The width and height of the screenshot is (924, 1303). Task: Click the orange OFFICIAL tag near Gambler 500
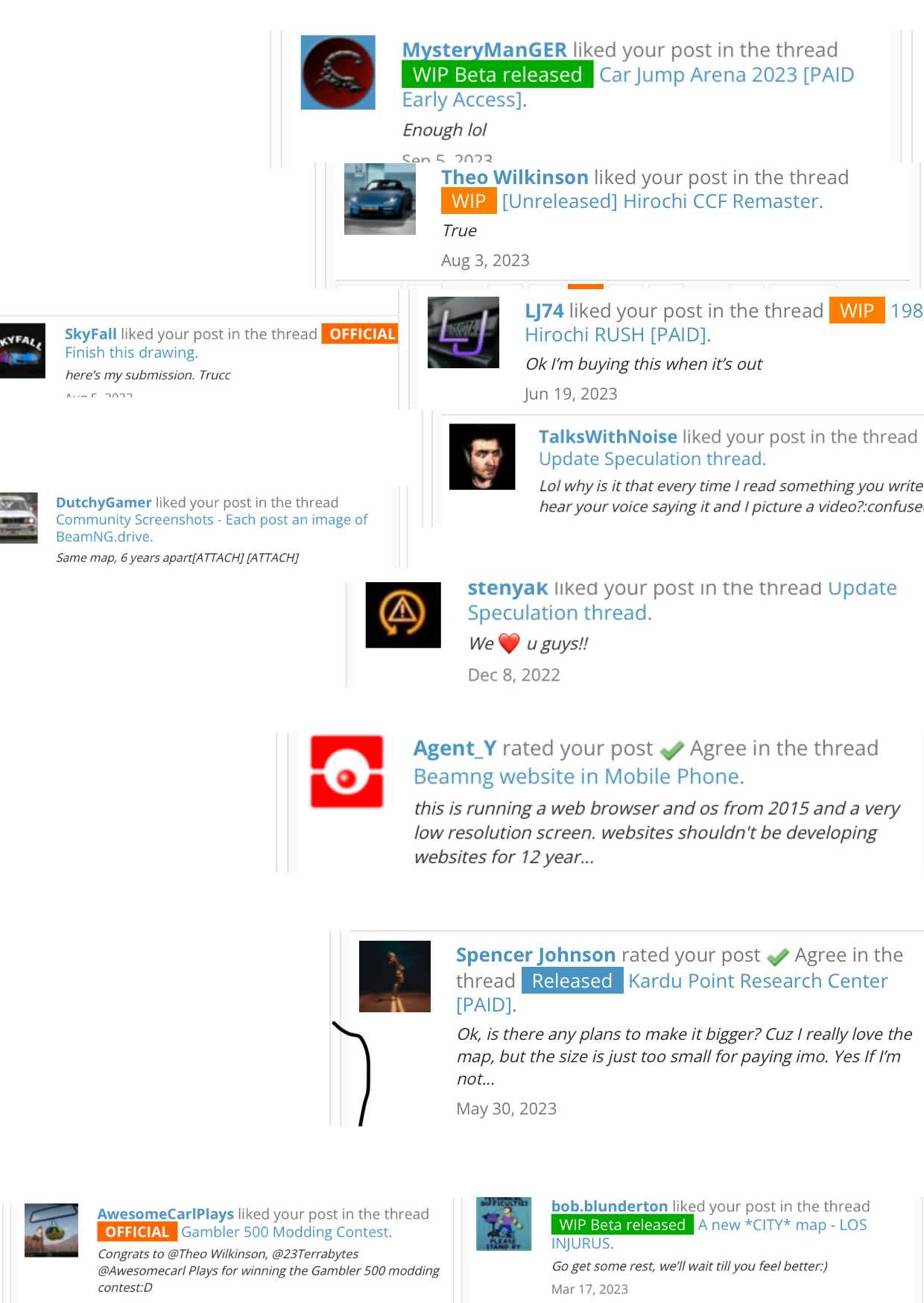137,1232
